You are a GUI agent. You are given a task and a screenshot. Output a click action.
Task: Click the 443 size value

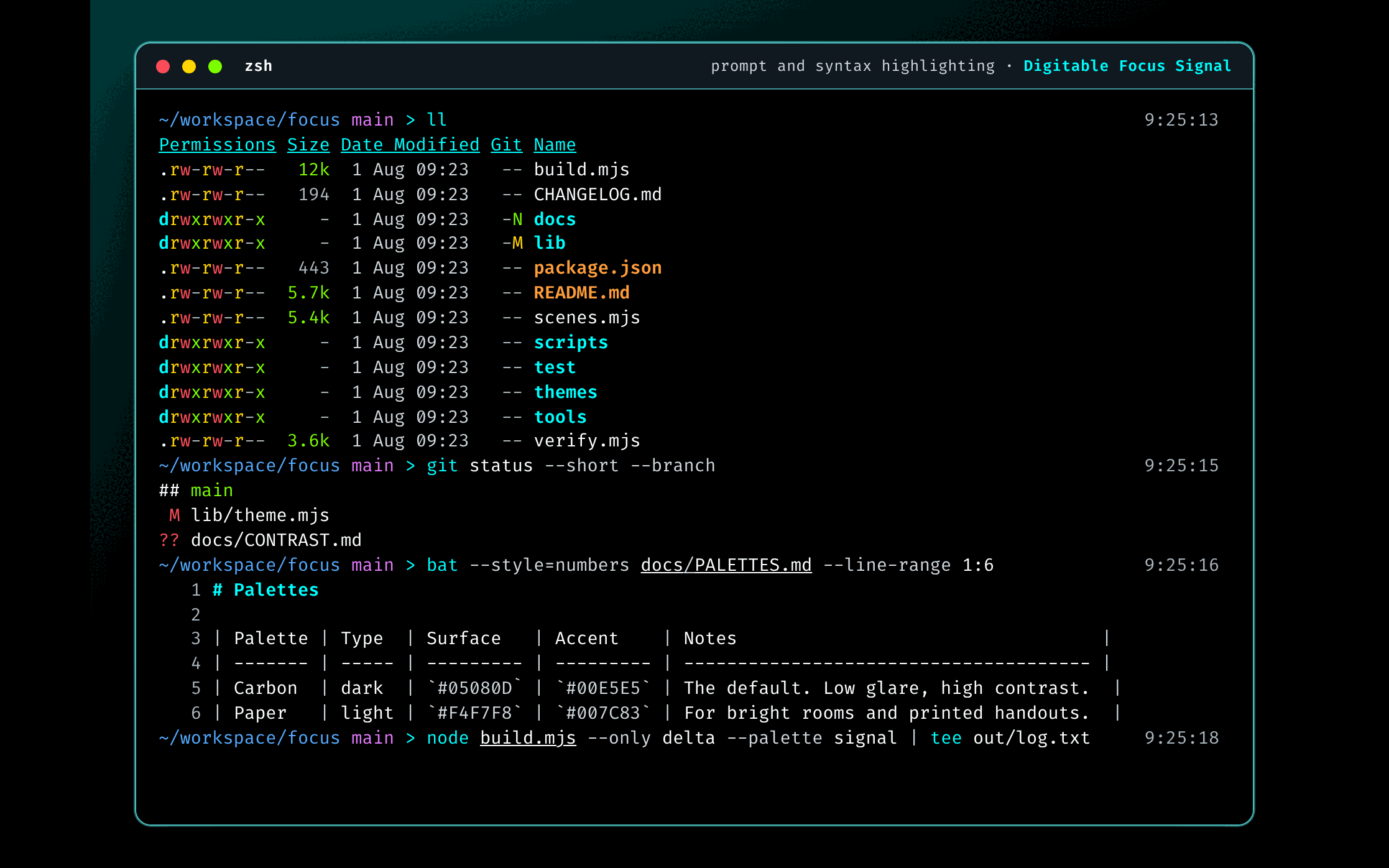(x=314, y=268)
